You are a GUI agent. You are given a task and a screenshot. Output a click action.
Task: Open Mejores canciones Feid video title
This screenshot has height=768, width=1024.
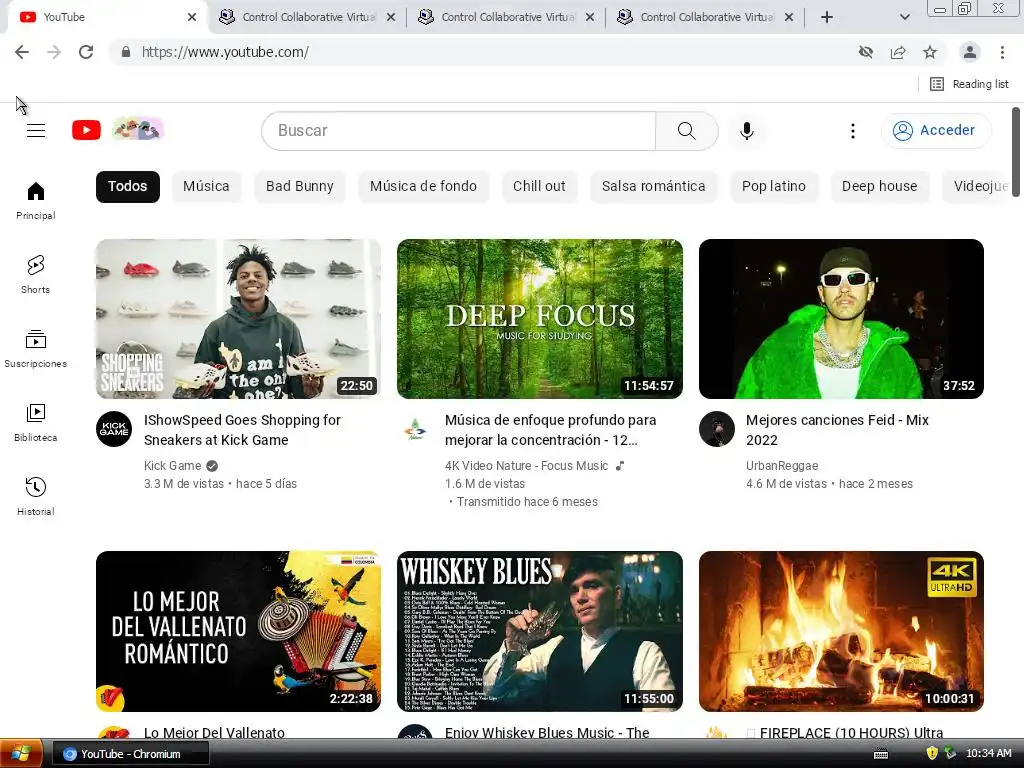[x=837, y=430]
